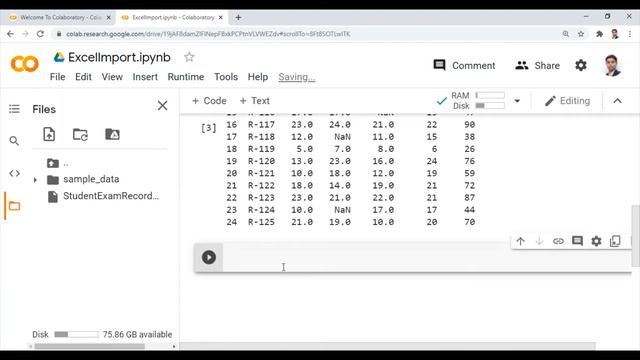The height and width of the screenshot is (360, 640).
Task: Open the cell editor settings gear
Action: [596, 241]
